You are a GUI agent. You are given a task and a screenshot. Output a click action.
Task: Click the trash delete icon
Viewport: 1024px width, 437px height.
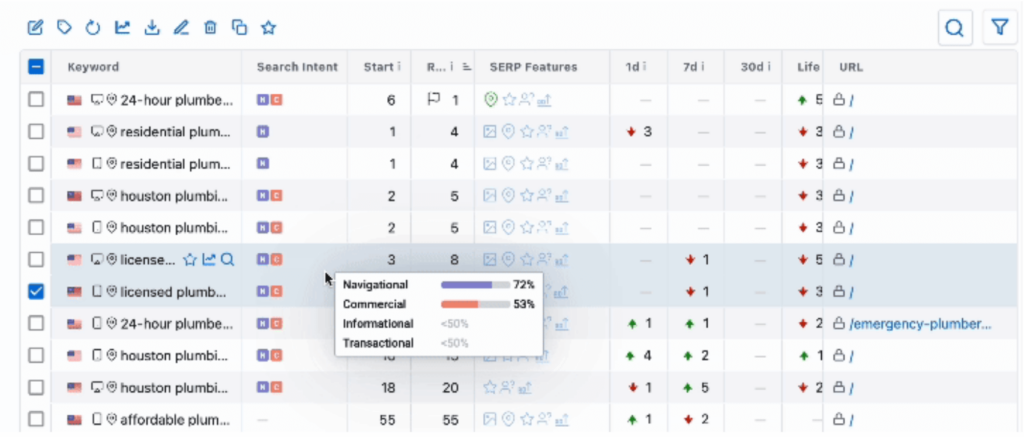[210, 27]
